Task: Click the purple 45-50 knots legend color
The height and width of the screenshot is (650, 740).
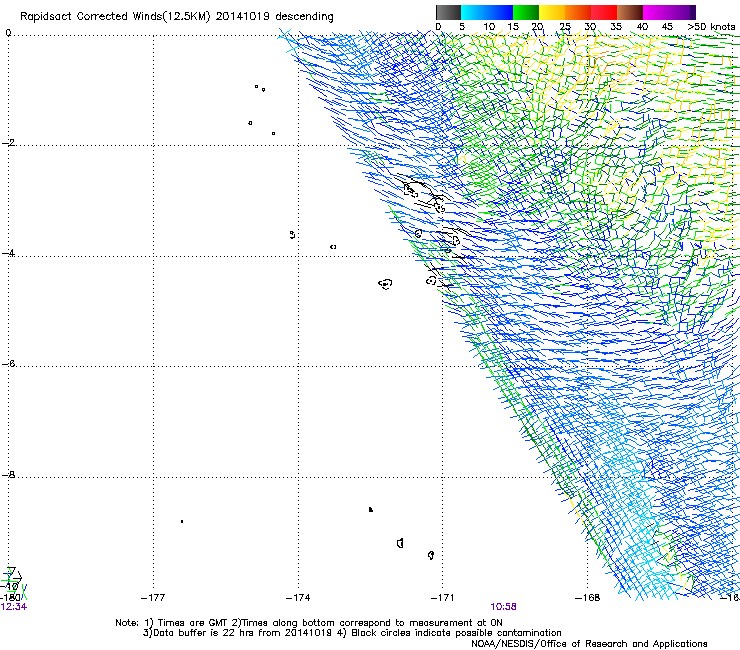Action: tap(682, 12)
